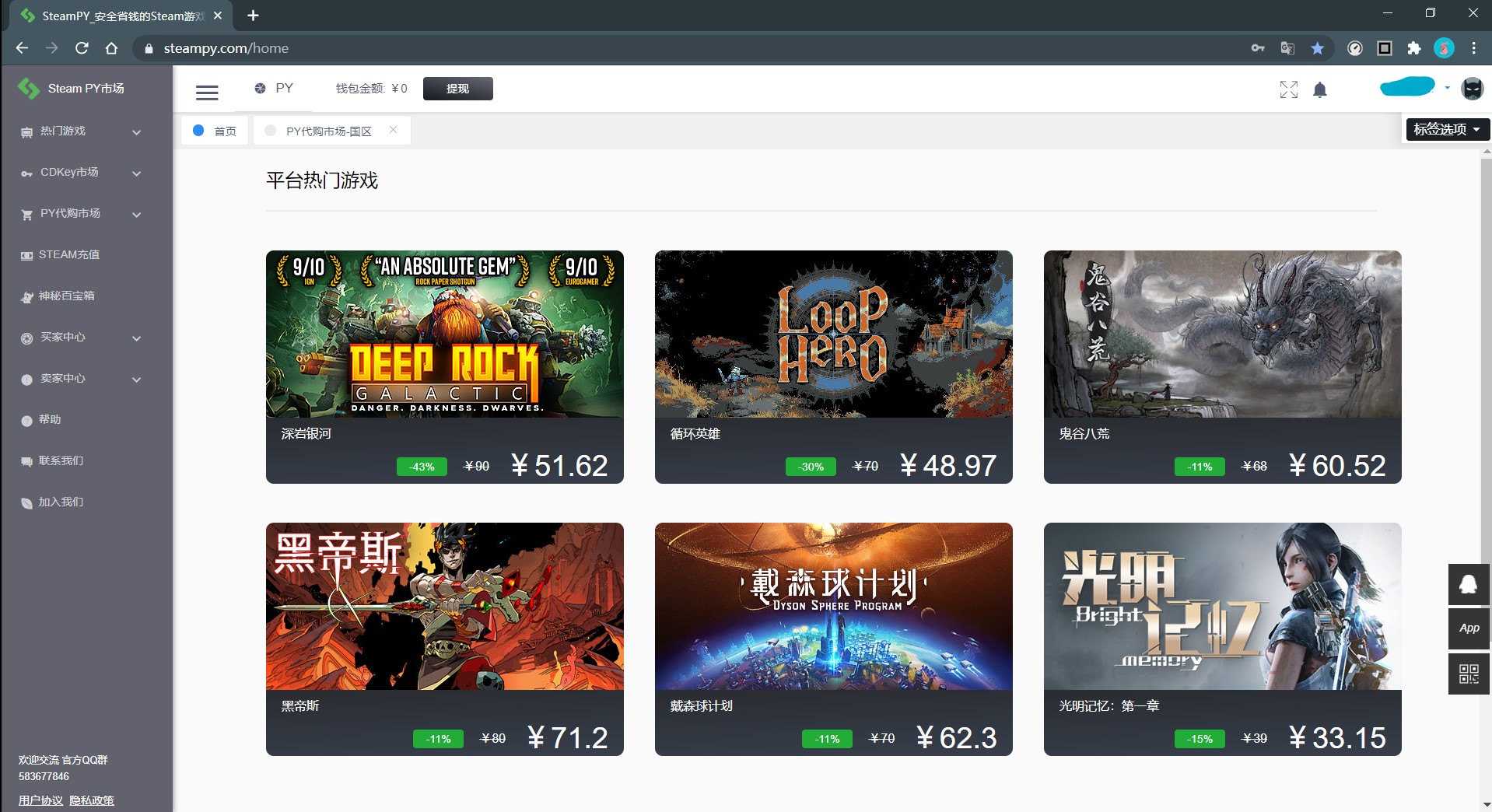Open the user account dropdown arrow
Viewport: 1492px width, 812px height.
click(x=1447, y=88)
